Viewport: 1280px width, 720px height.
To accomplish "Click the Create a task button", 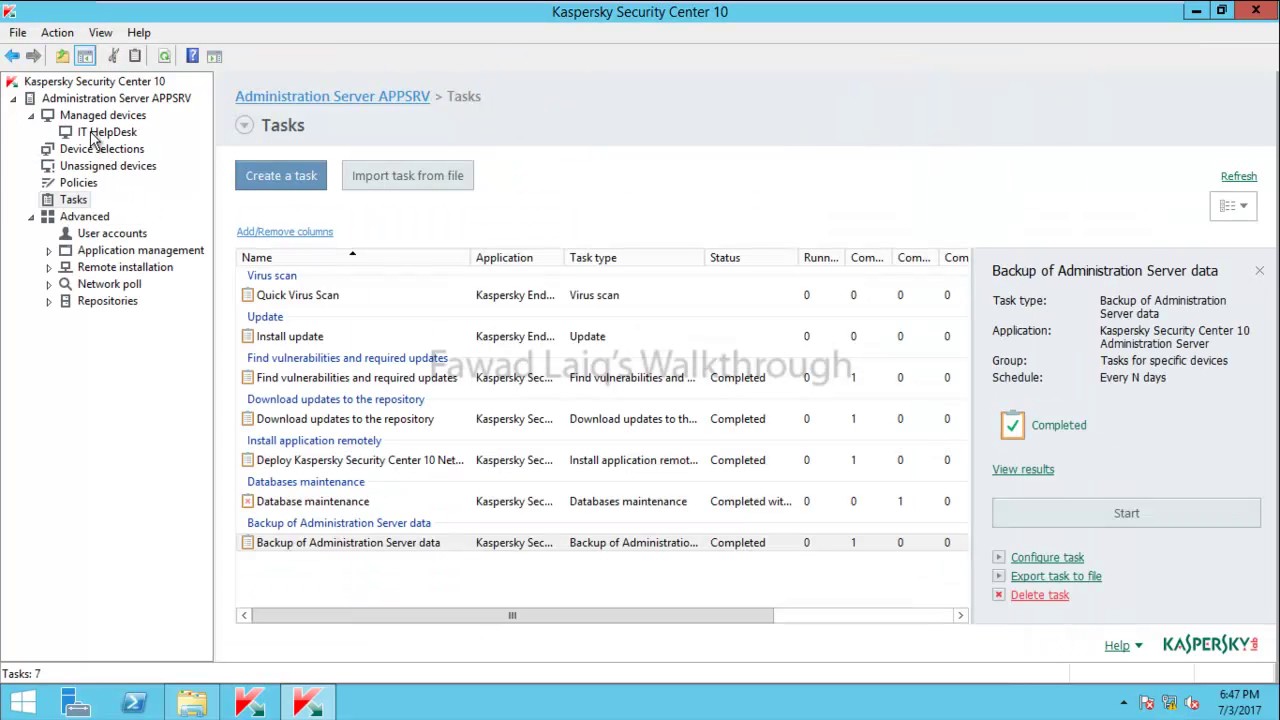I will click(281, 176).
